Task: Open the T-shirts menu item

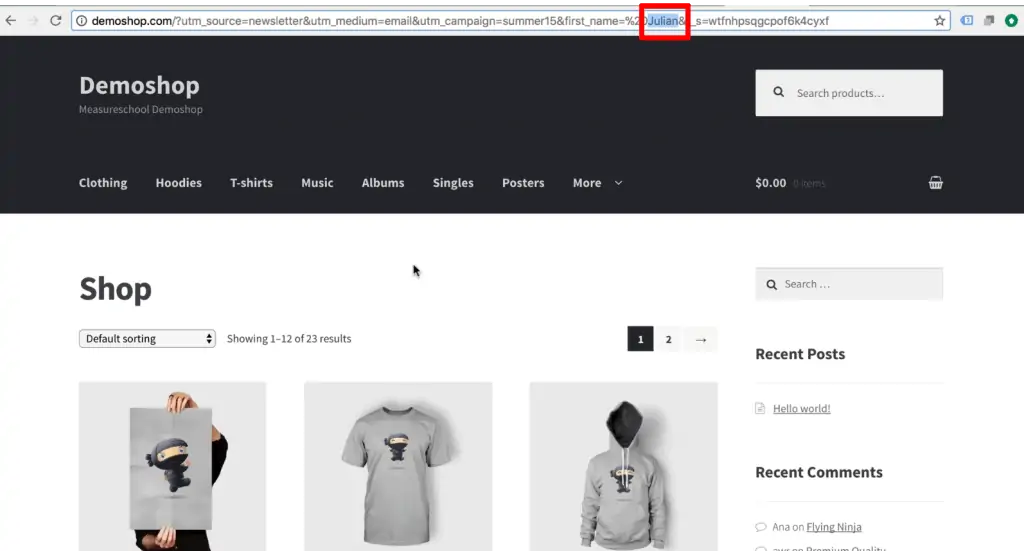Action: (251, 183)
